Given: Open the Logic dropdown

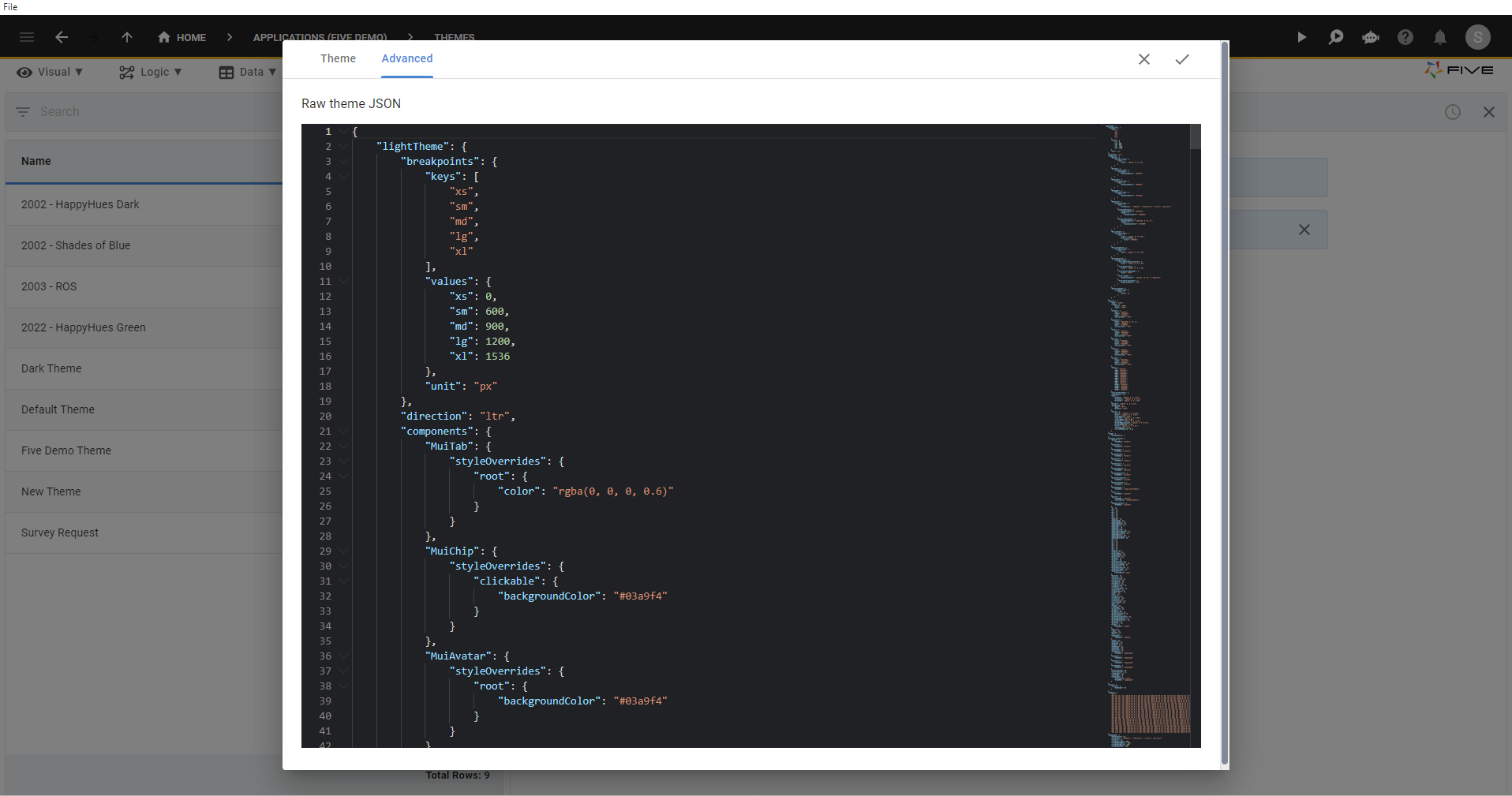Looking at the screenshot, I should [151, 72].
